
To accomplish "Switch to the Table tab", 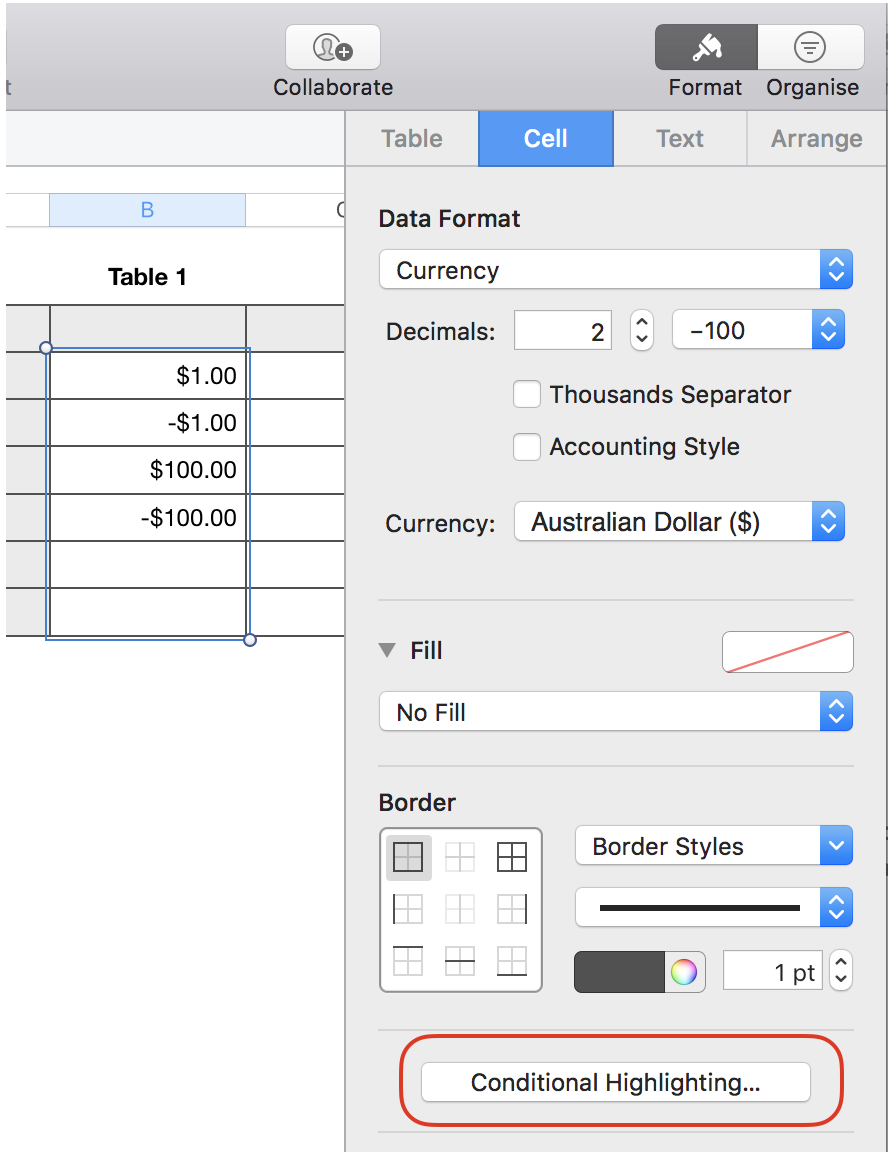I will (x=412, y=139).
